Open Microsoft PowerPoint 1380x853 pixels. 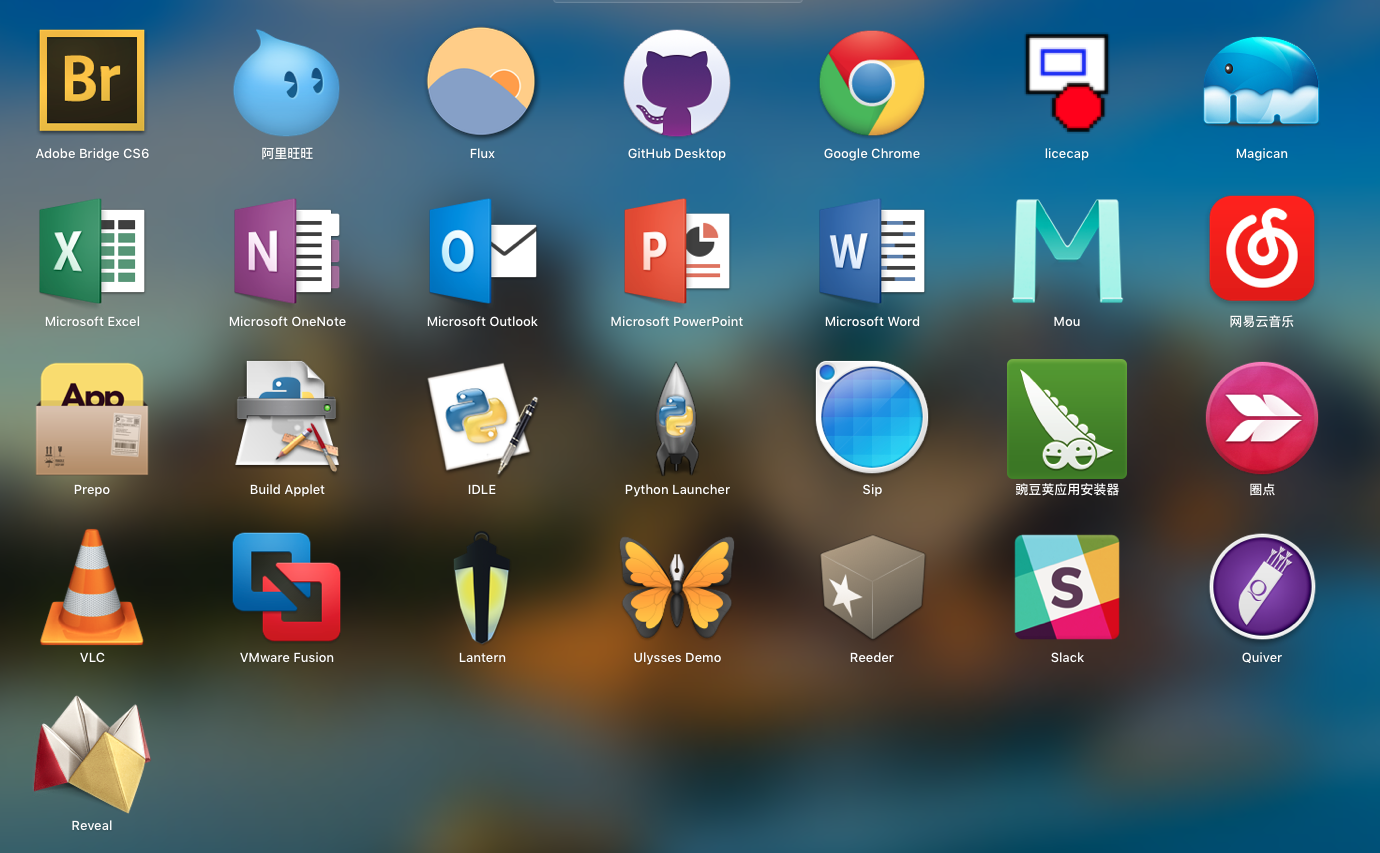click(677, 250)
